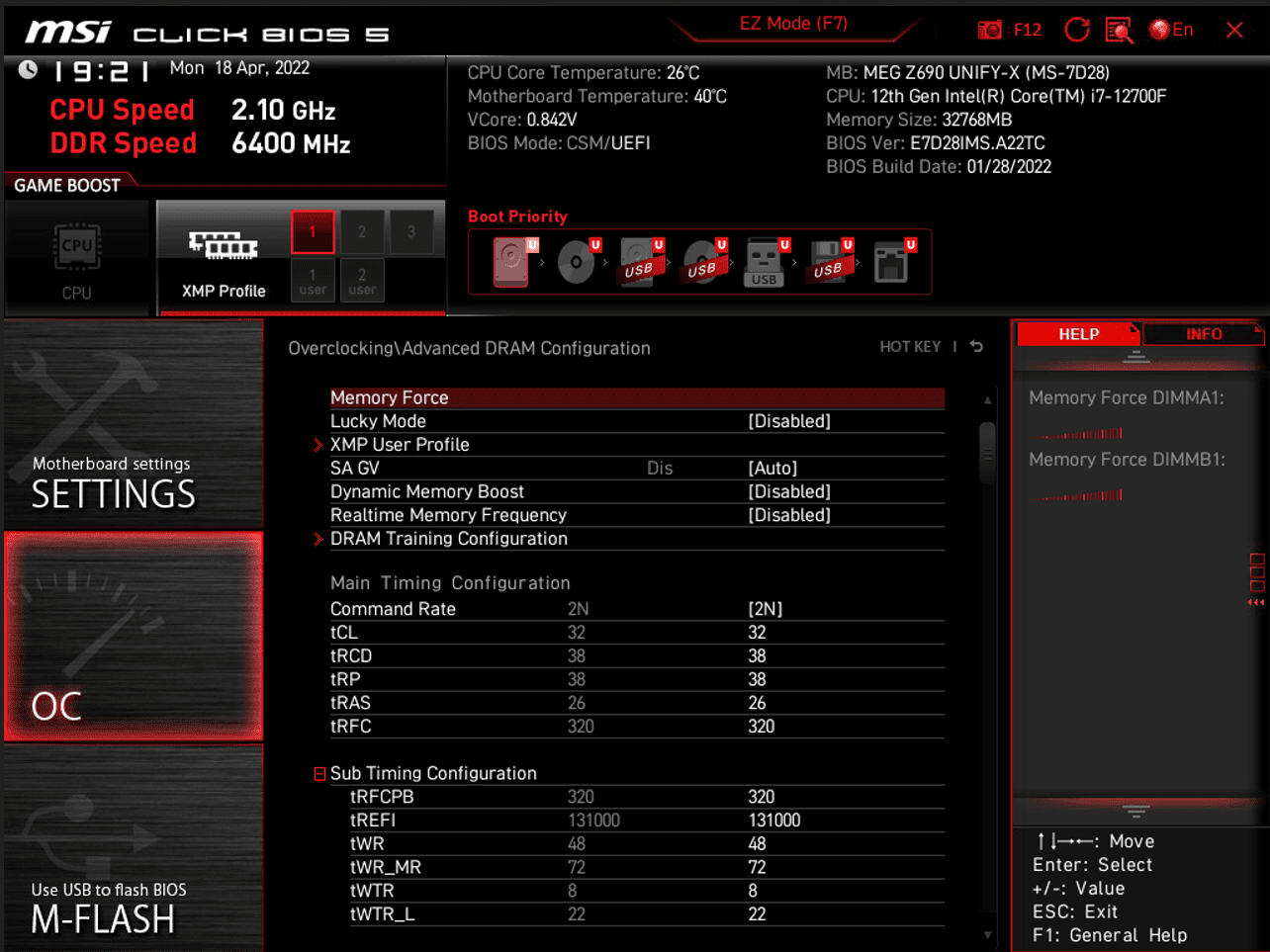Select the USB floppy boot device
This screenshot has height=952, width=1270.
[x=828, y=262]
